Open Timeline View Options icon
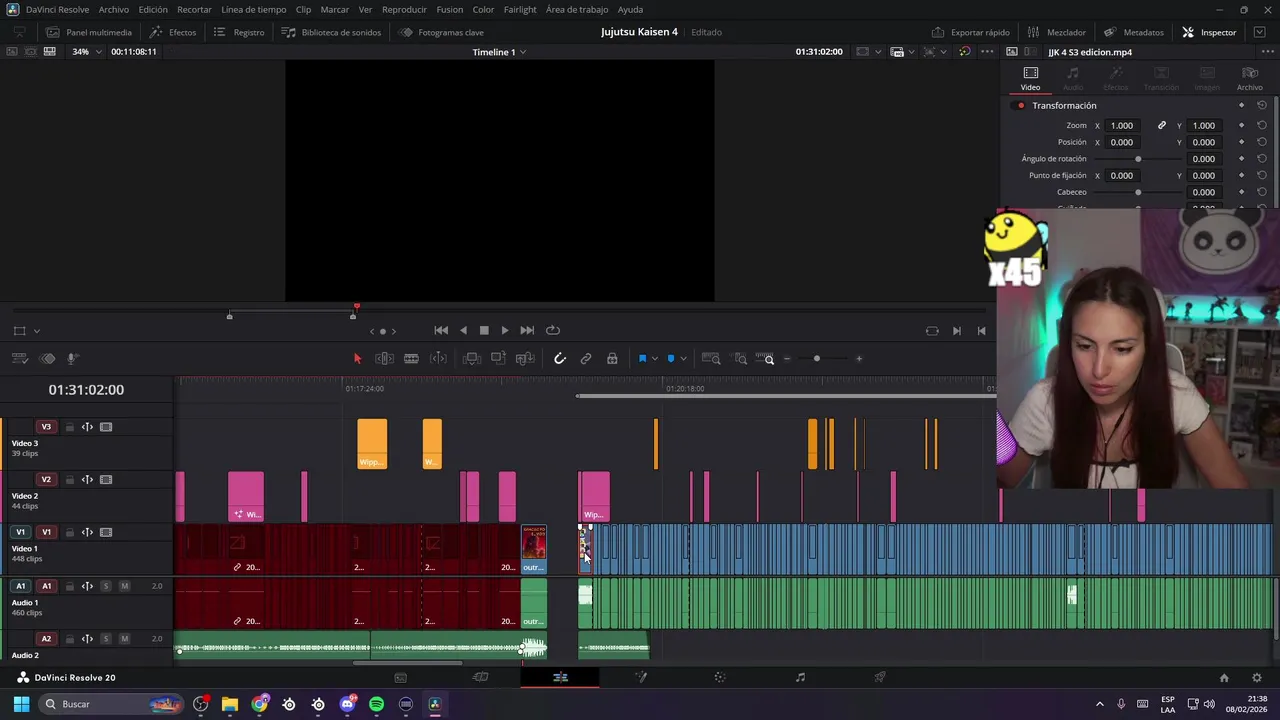Viewport: 1280px width, 720px height. click(19, 359)
